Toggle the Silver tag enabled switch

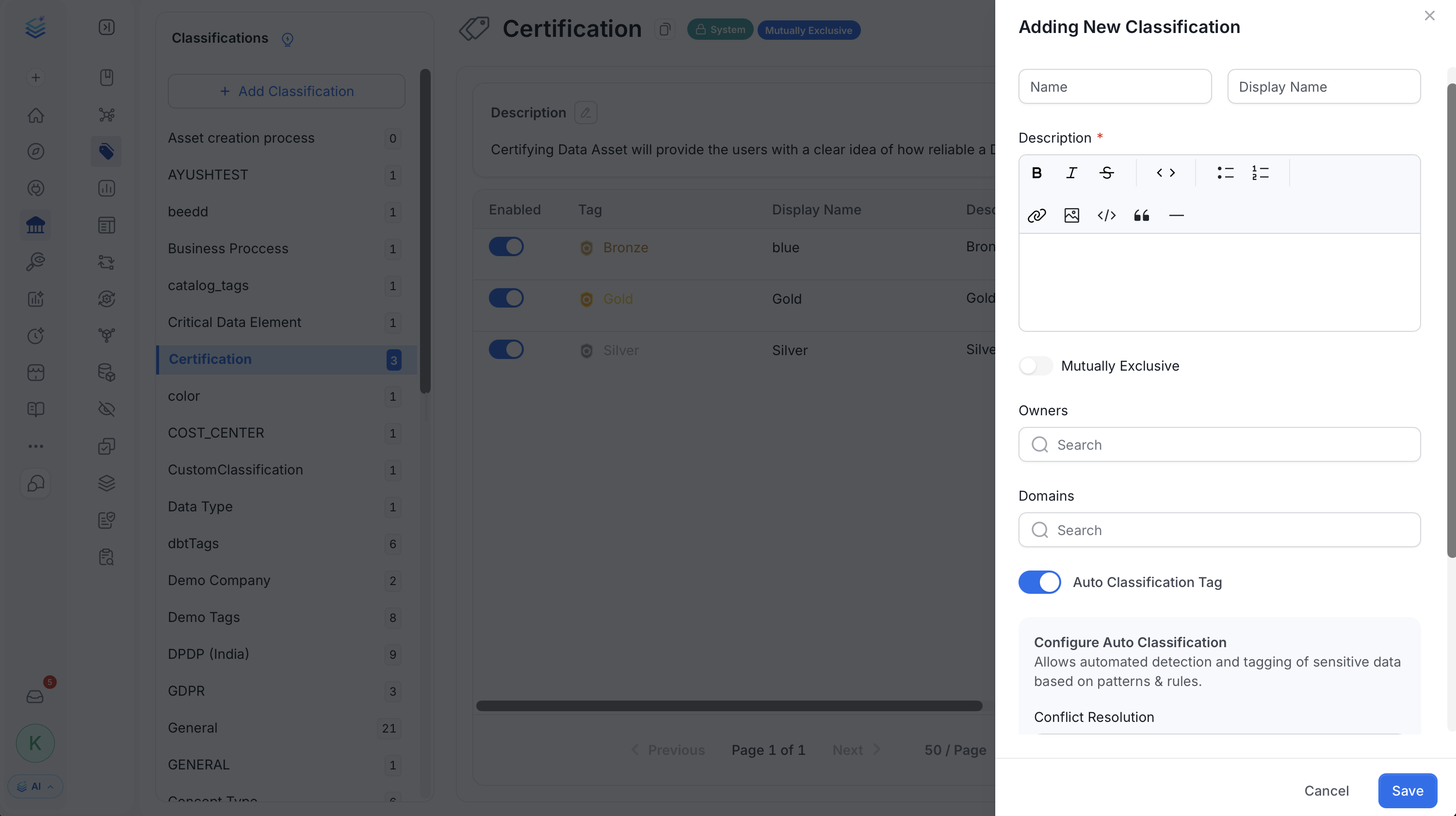[x=506, y=349]
